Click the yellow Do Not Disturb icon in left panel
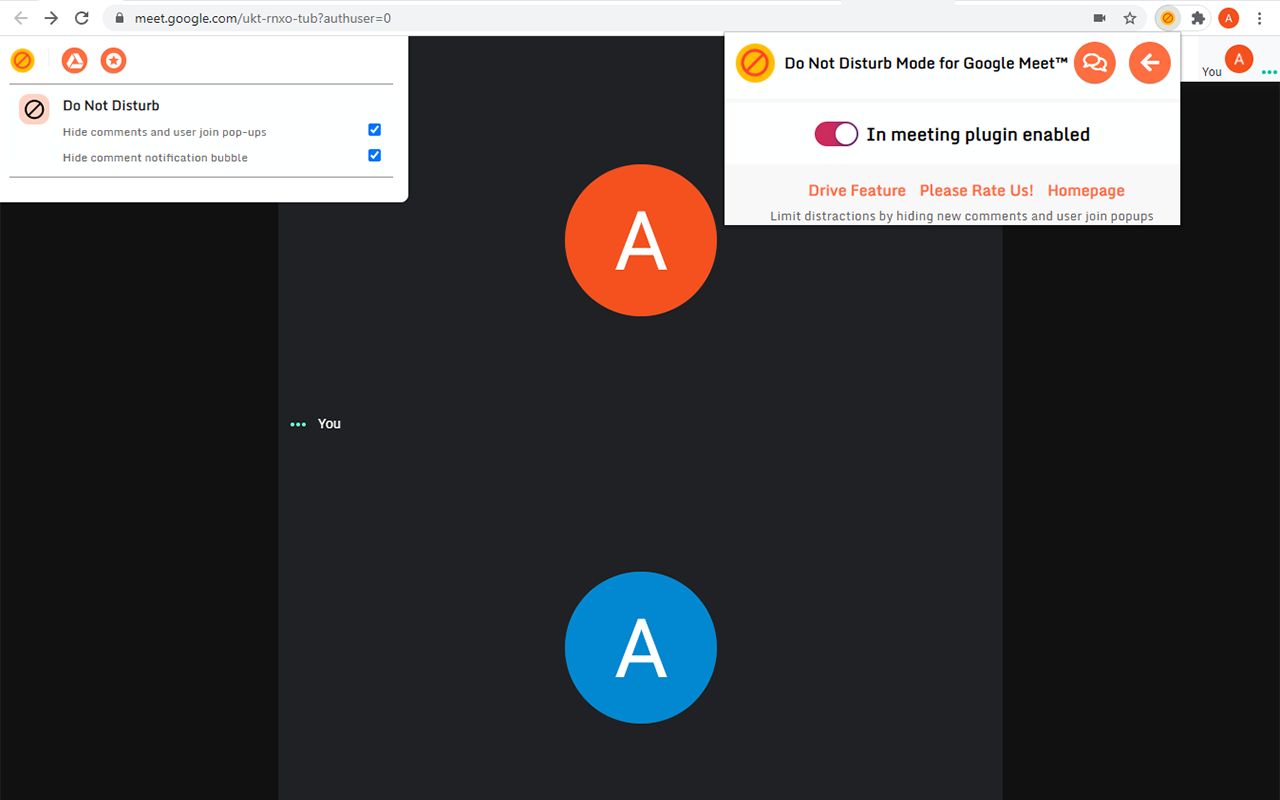Screen dimensions: 1280x800 pos(22,61)
